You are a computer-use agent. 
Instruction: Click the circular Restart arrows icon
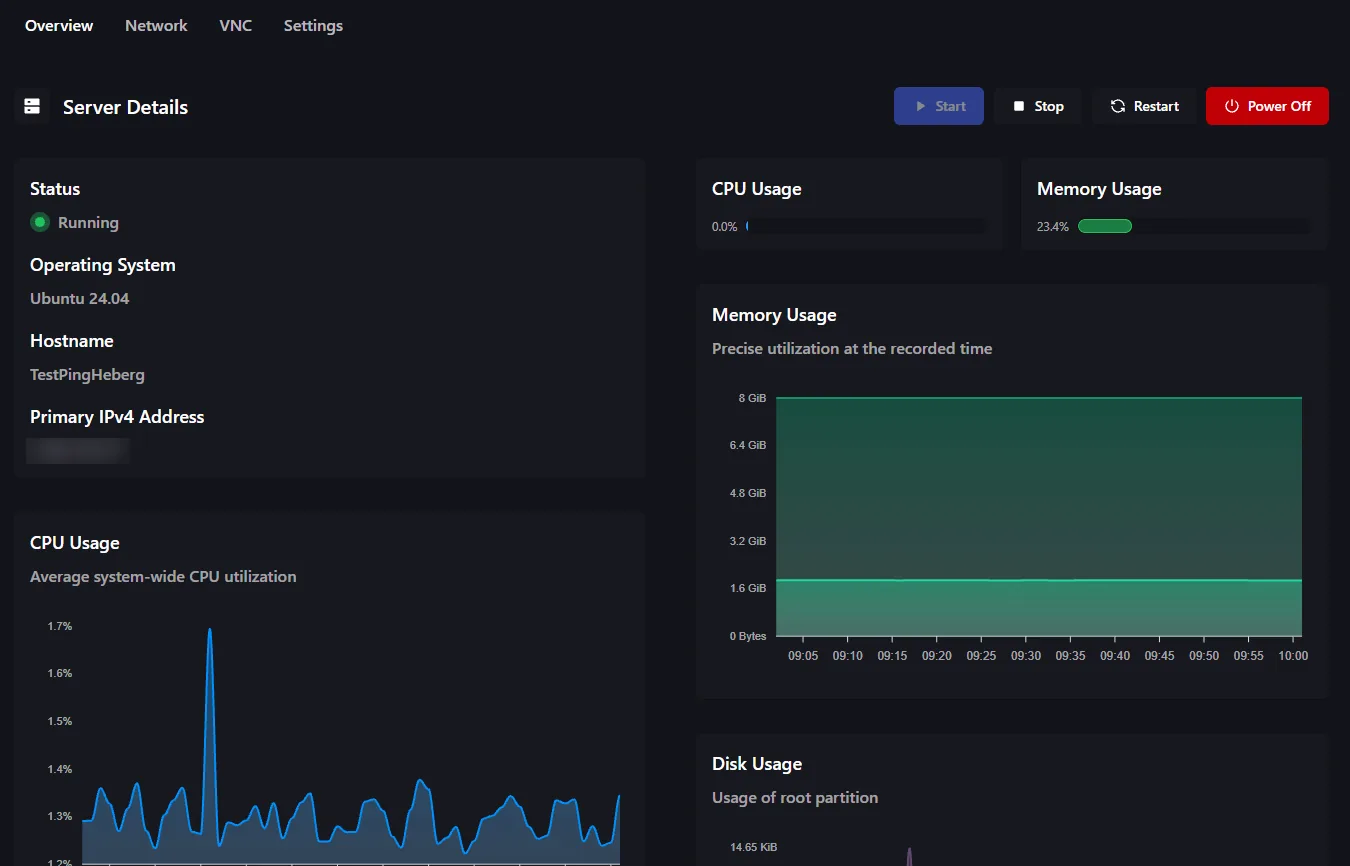coord(1118,106)
